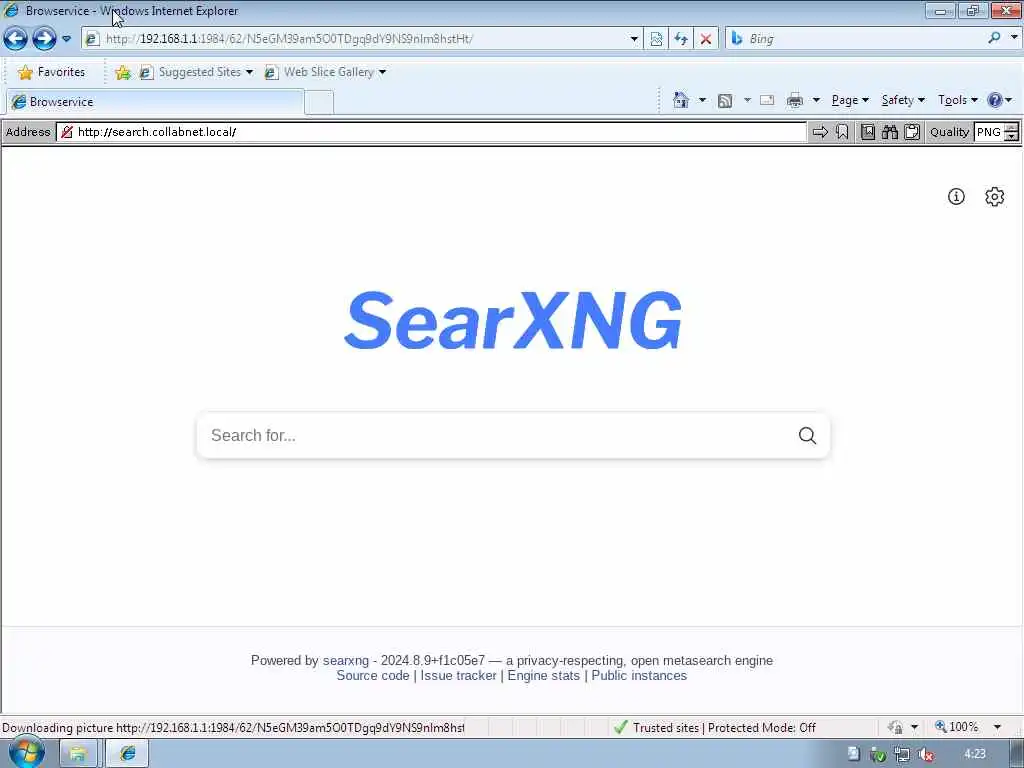The height and width of the screenshot is (768, 1024).
Task: Click the Home icon in command bar
Action: click(680, 100)
